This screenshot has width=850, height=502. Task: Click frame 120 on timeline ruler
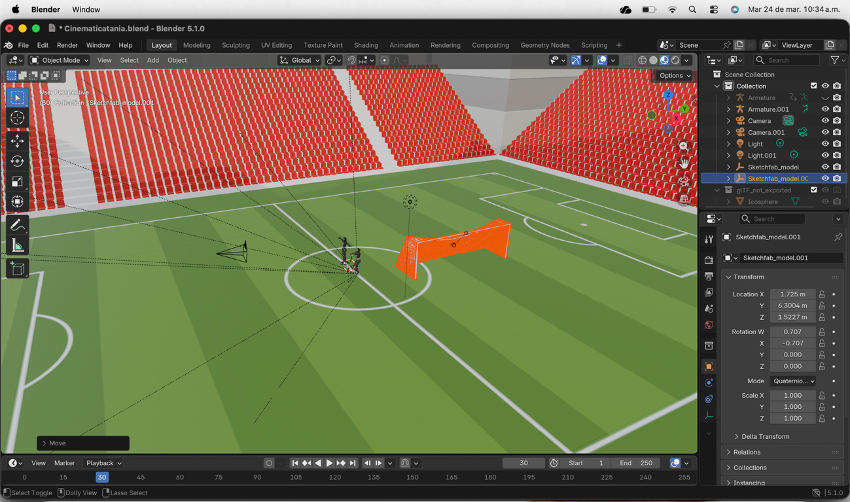(x=335, y=478)
